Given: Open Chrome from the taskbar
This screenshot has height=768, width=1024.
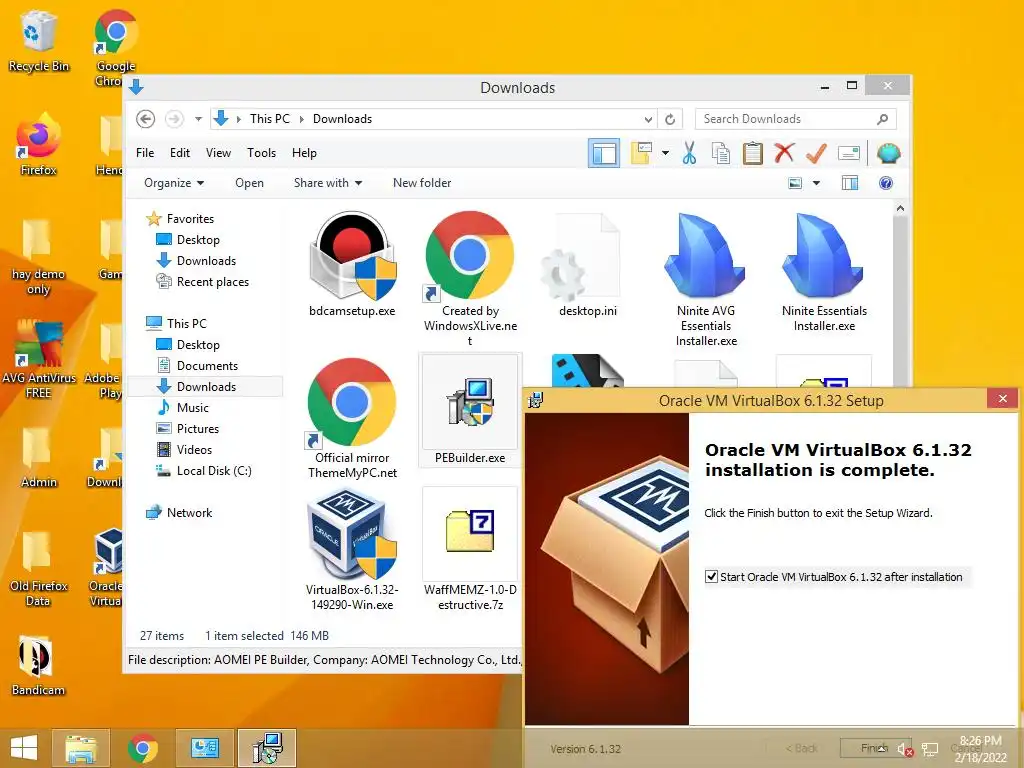Looking at the screenshot, I should tap(142, 748).
